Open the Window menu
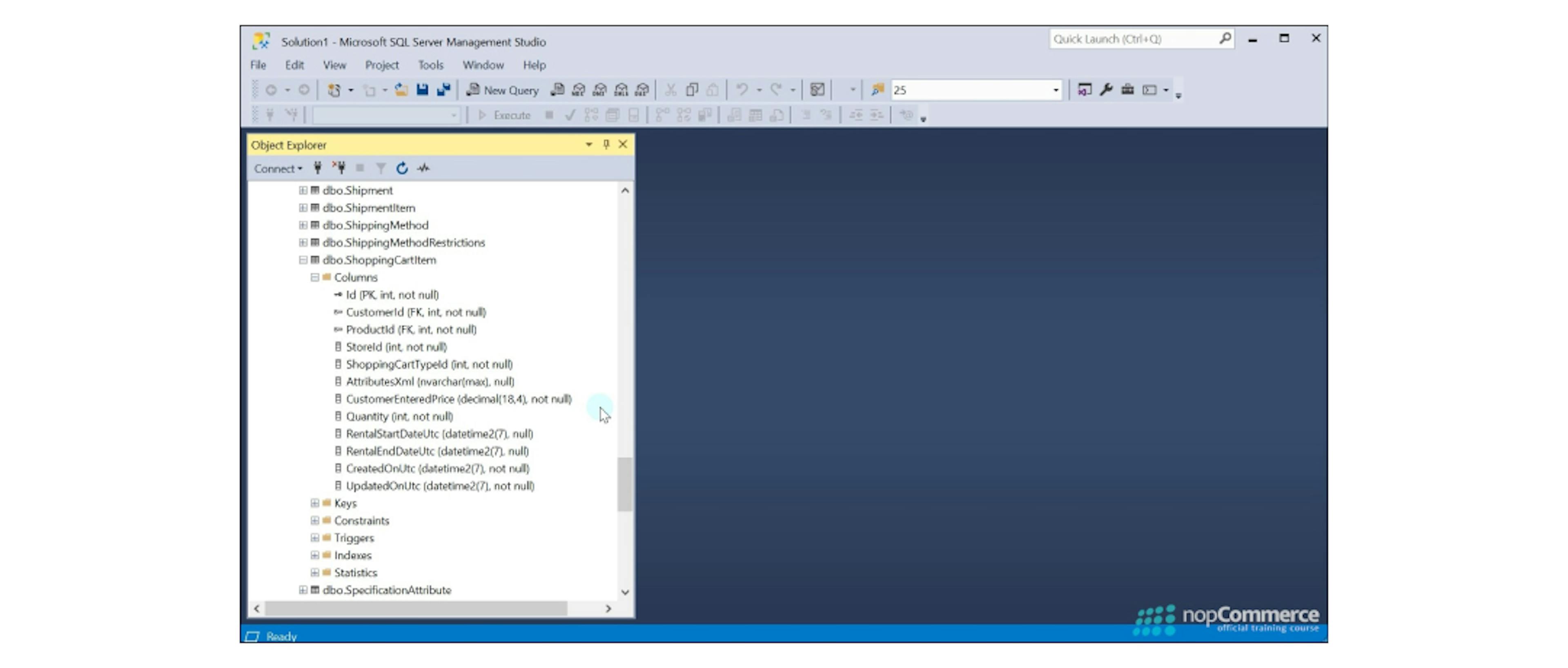Screen dimensions: 1568x668 click(x=483, y=65)
